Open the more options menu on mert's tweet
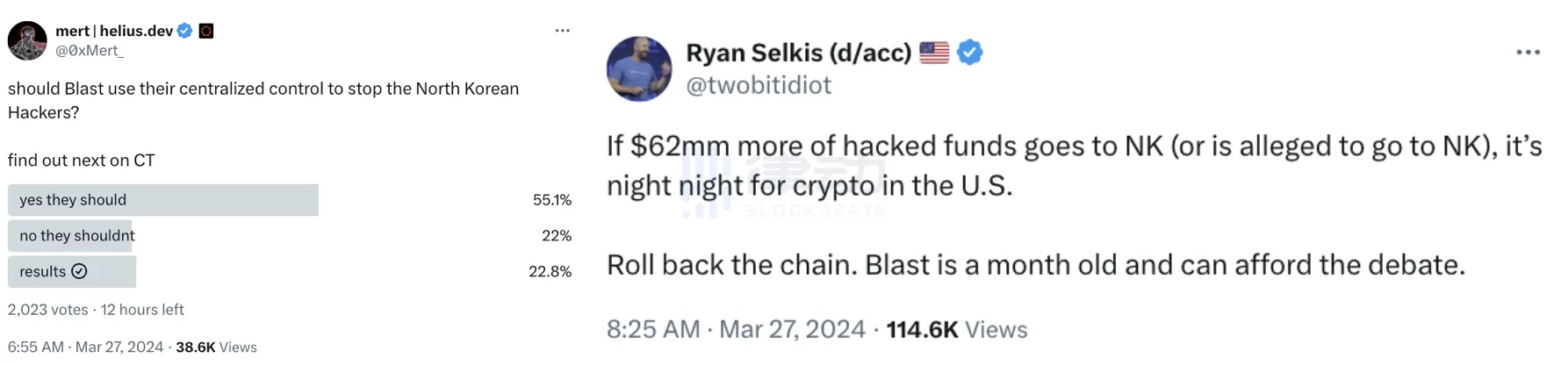The height and width of the screenshot is (365, 1568). (563, 31)
